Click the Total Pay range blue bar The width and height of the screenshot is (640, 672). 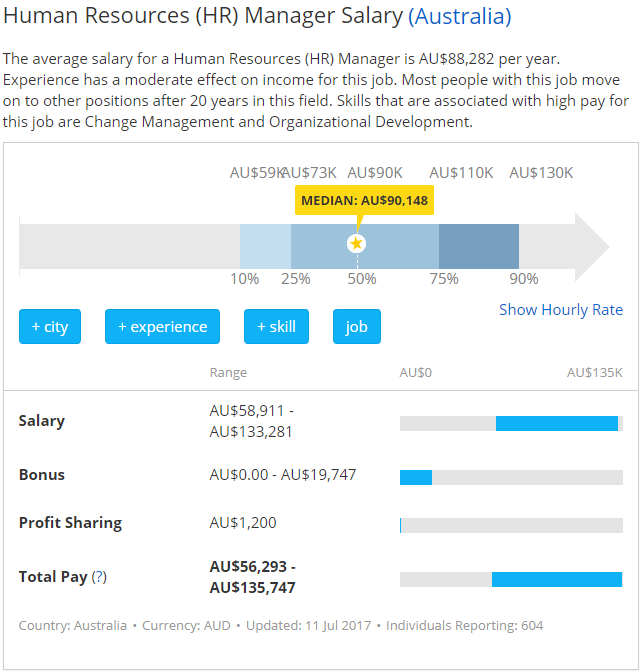coord(557,579)
